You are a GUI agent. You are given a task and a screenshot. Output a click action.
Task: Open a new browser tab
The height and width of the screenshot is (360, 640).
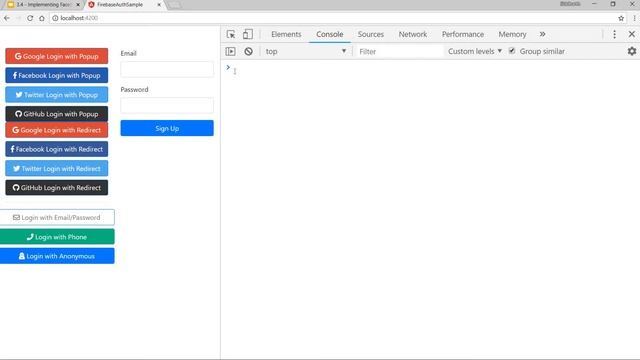[x=174, y=5]
